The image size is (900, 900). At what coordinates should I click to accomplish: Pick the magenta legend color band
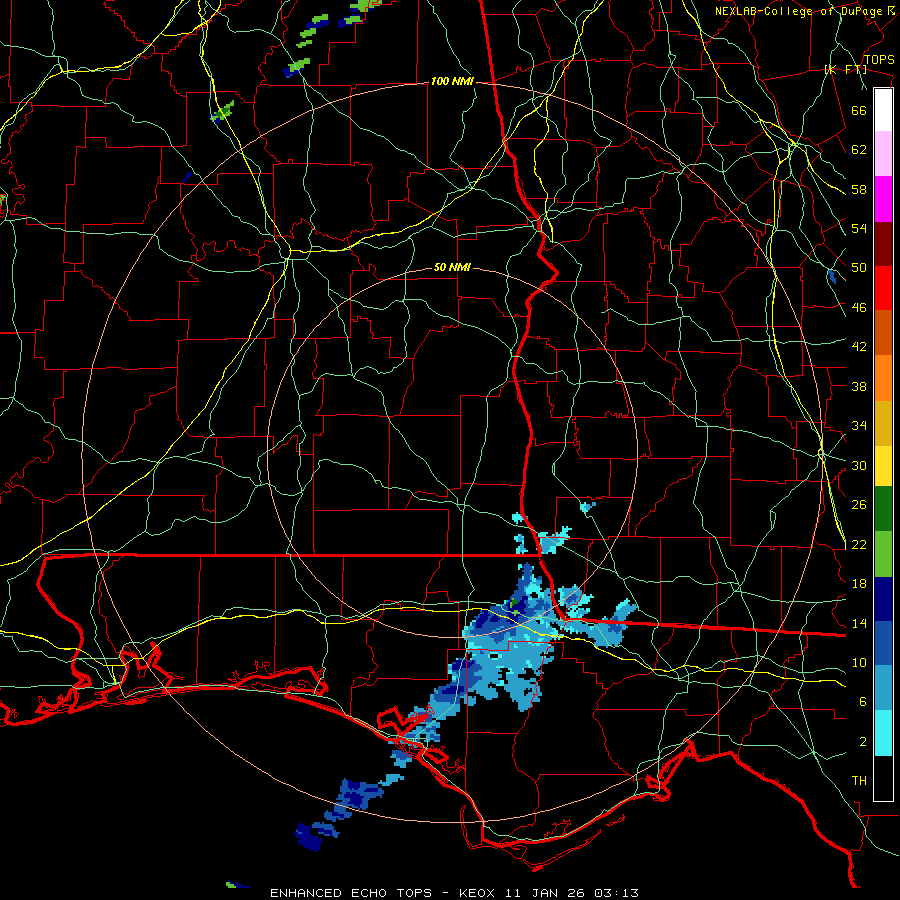[883, 199]
